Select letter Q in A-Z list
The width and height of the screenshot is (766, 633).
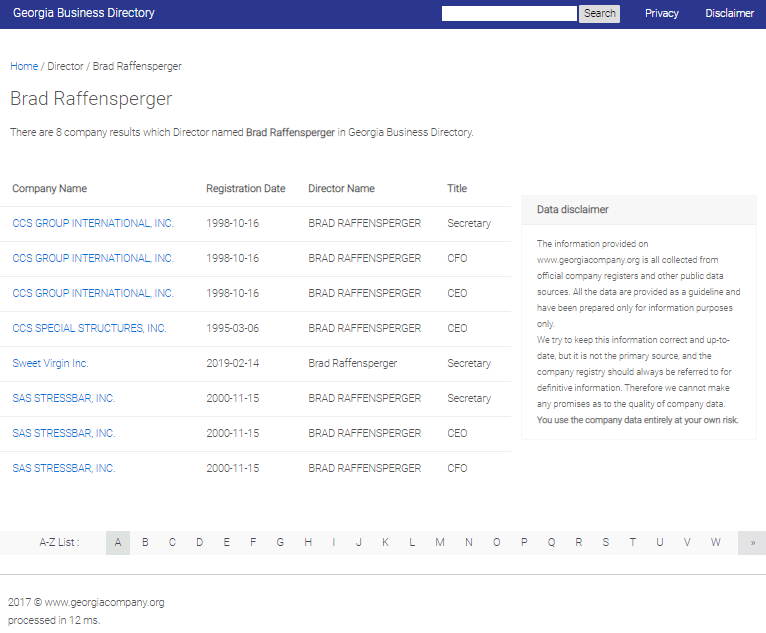click(x=552, y=543)
